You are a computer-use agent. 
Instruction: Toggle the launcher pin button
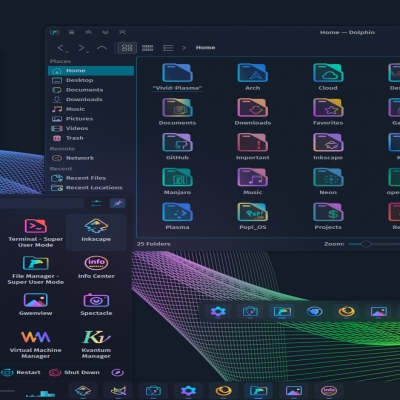pyautogui.click(x=118, y=203)
